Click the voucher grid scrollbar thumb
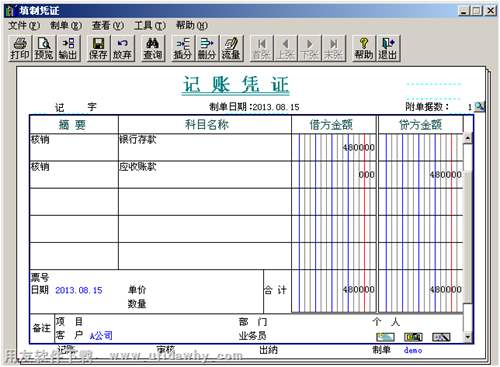Image resolution: width=500 pixels, height=367 pixels. pyautogui.click(x=468, y=237)
